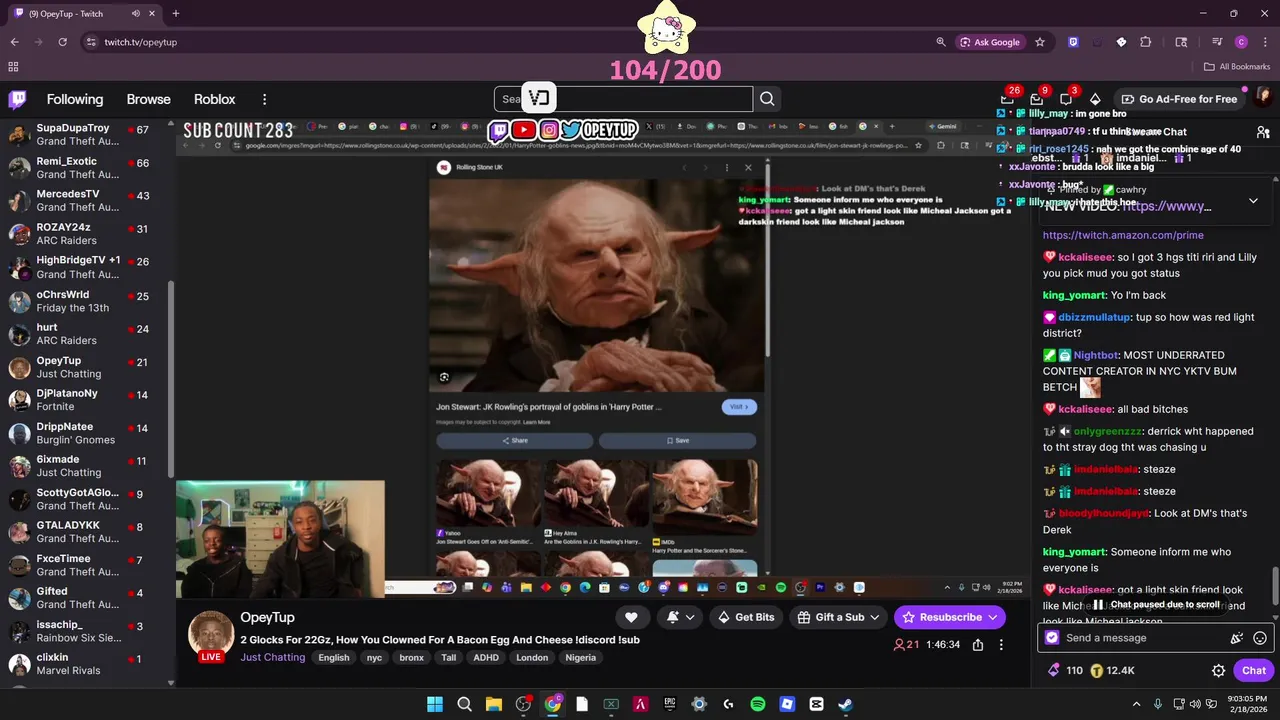Click the Nigeria tag
The image size is (1280, 720).
coord(580,658)
